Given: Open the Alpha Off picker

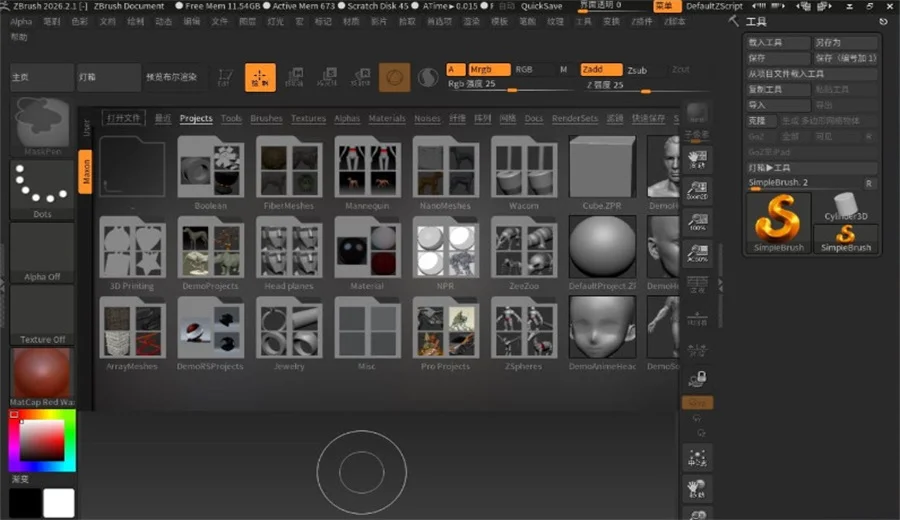Looking at the screenshot, I should click(x=42, y=253).
